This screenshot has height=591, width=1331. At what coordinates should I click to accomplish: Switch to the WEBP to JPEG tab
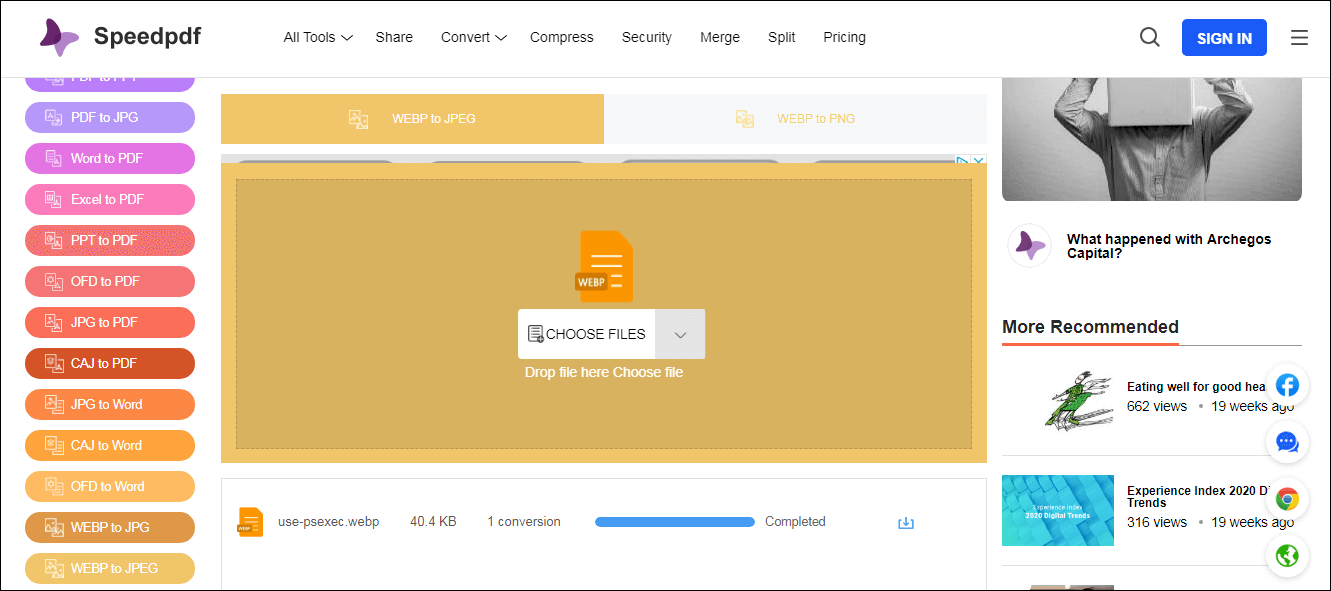pyautogui.click(x=412, y=119)
